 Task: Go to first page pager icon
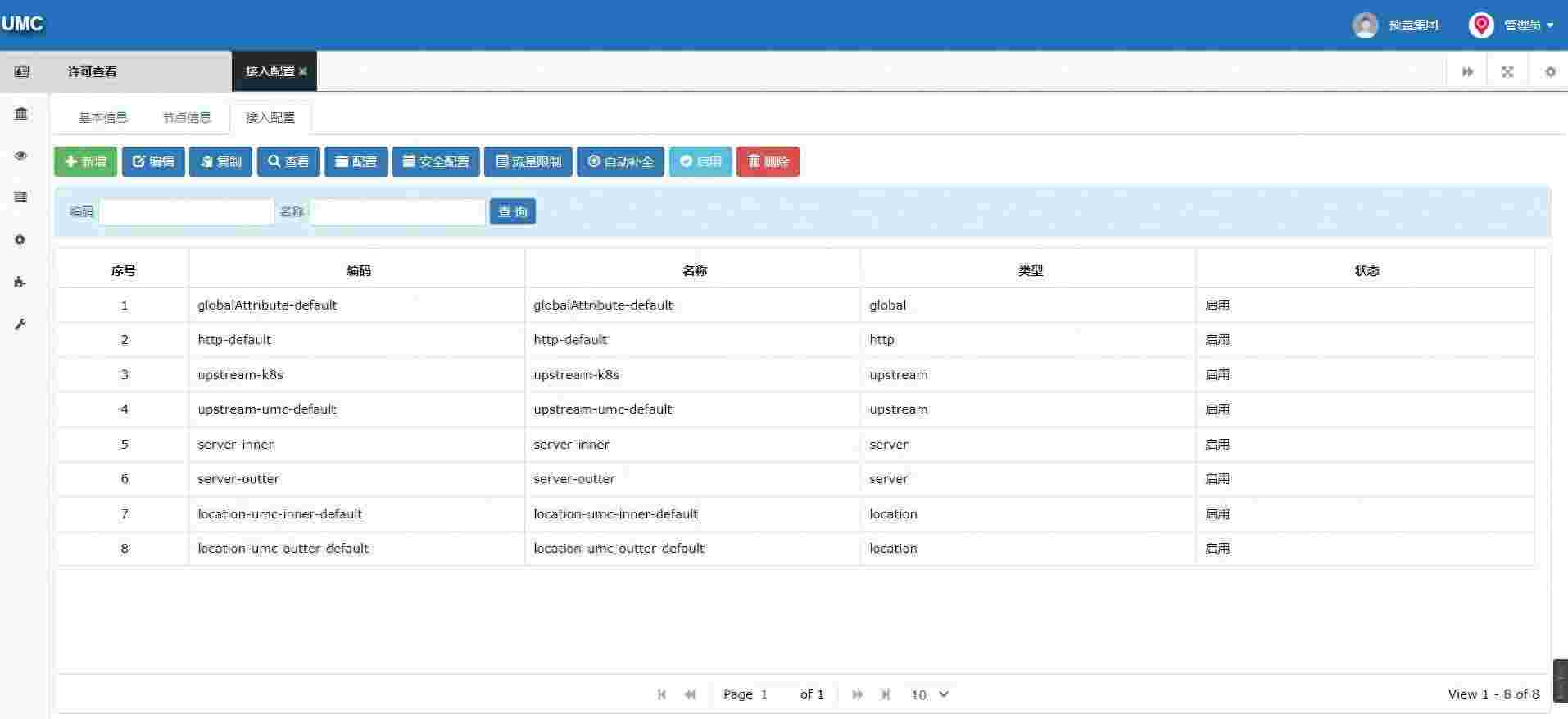[x=662, y=694]
